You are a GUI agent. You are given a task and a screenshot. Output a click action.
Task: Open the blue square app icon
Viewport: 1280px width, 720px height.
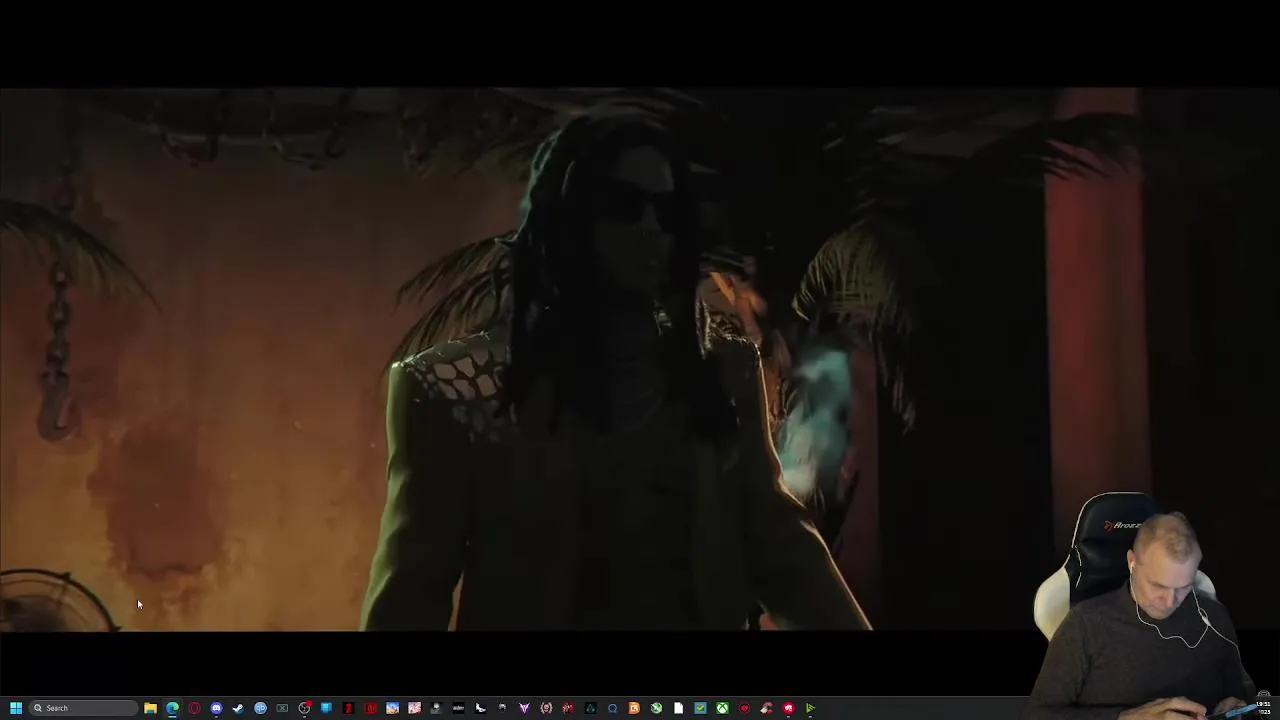[326, 708]
